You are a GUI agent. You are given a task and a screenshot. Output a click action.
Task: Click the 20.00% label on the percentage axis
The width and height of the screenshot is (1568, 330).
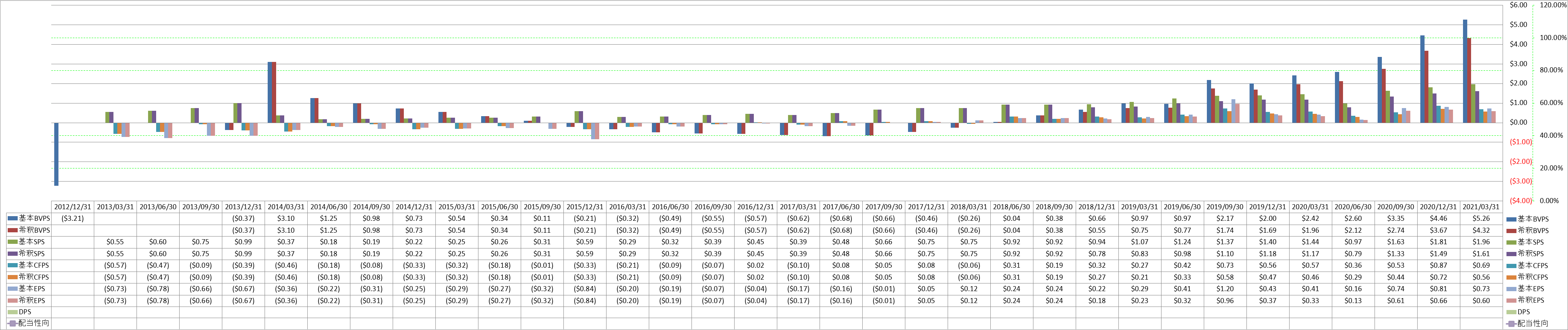(x=1551, y=168)
